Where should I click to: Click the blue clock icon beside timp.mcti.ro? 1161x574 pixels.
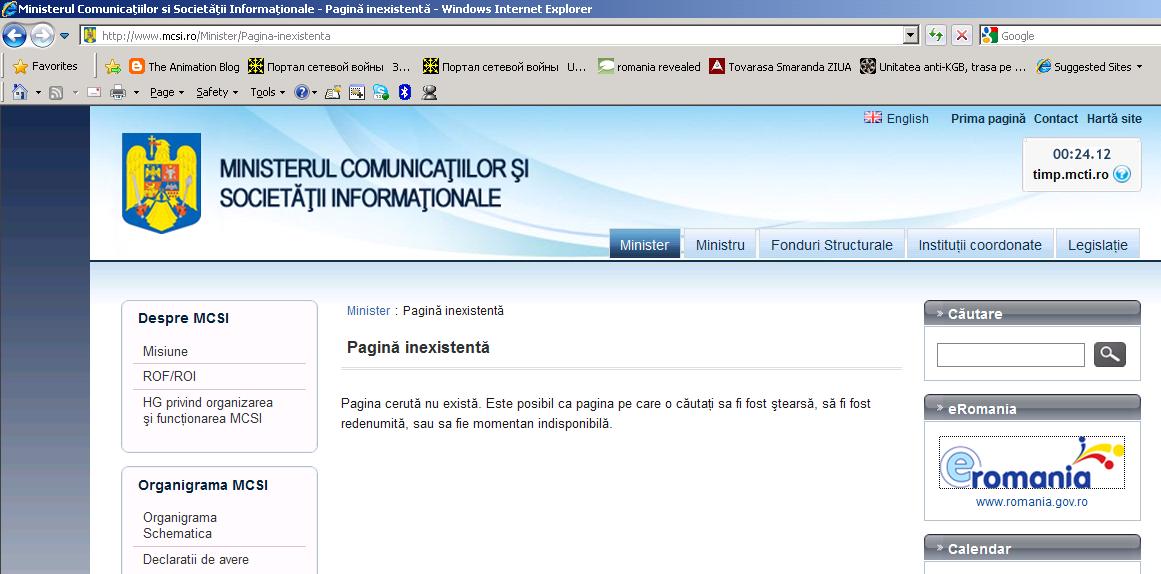tap(1122, 175)
